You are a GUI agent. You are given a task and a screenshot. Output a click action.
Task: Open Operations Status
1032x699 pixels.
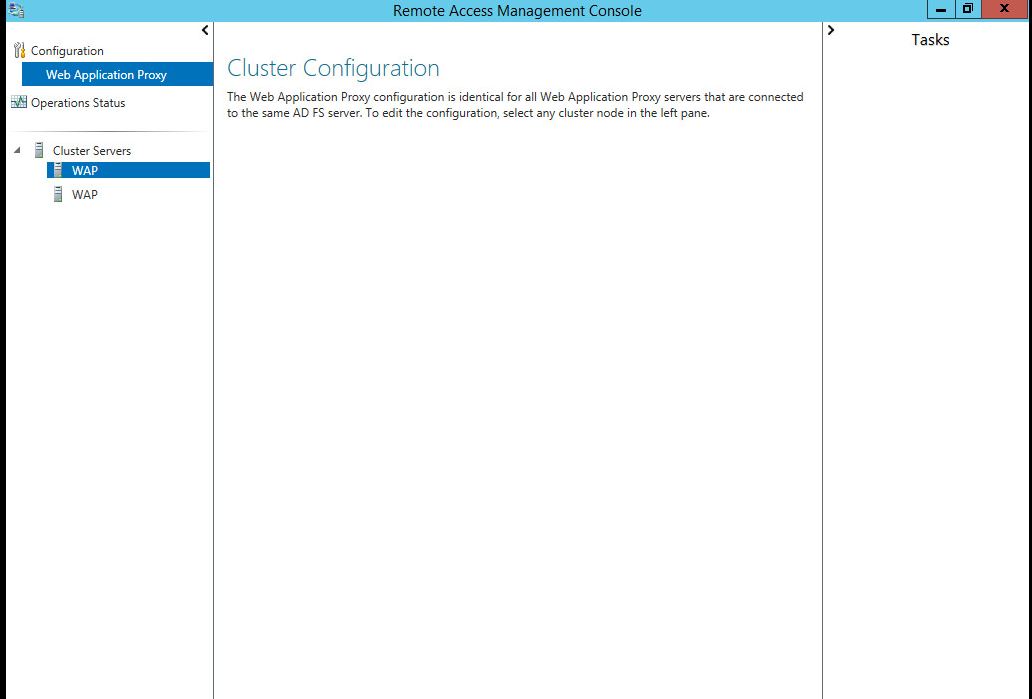pyautogui.click(x=78, y=103)
